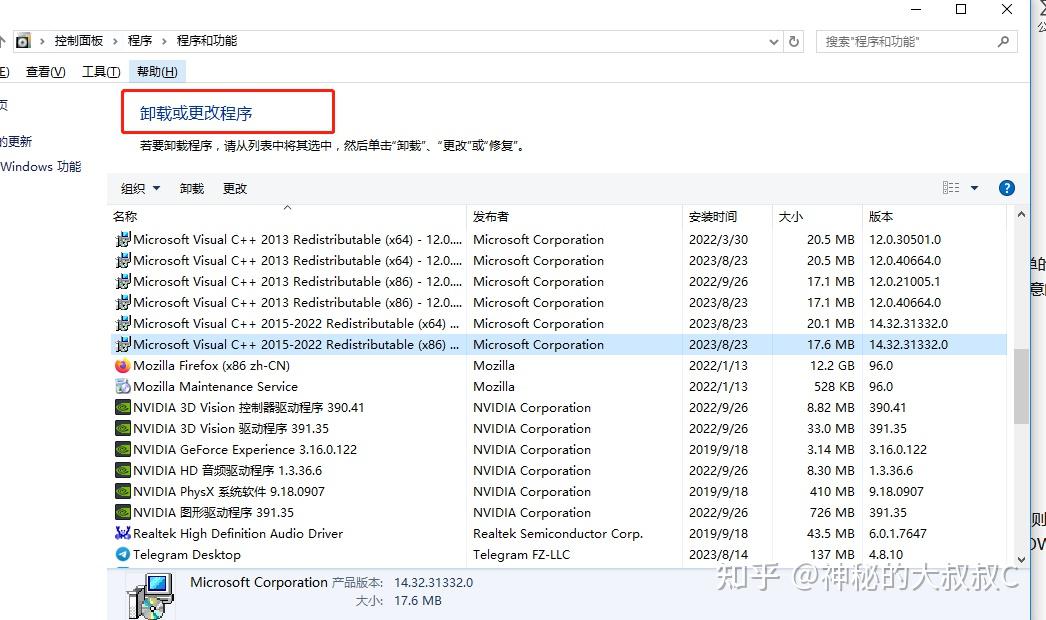Open help via the blue question mark icon
This screenshot has width=1046, height=620.
(x=1006, y=187)
